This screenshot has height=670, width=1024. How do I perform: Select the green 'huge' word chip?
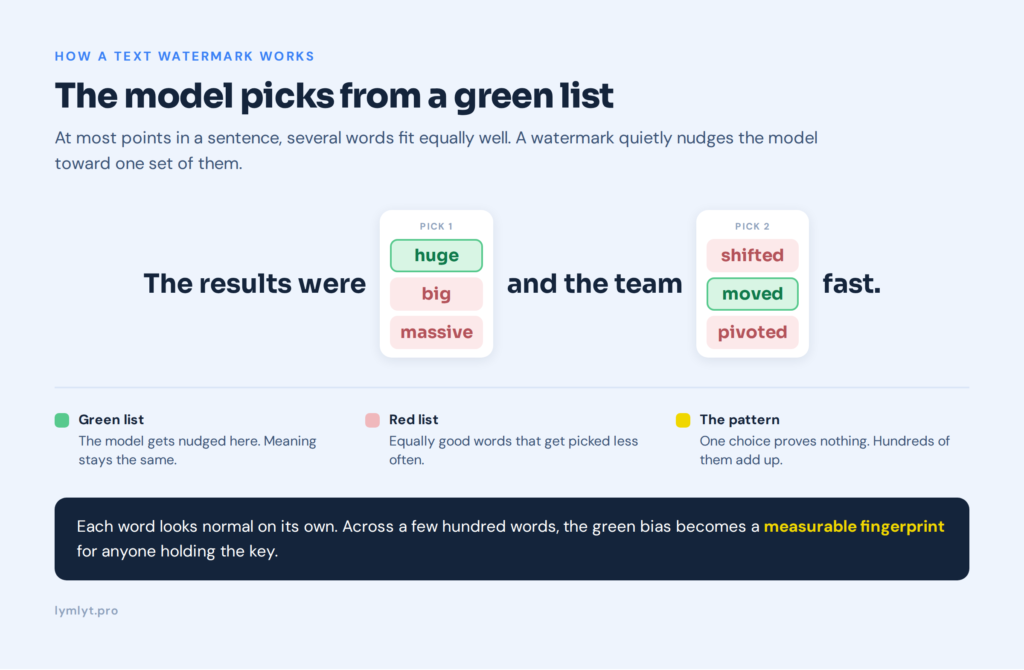436,255
